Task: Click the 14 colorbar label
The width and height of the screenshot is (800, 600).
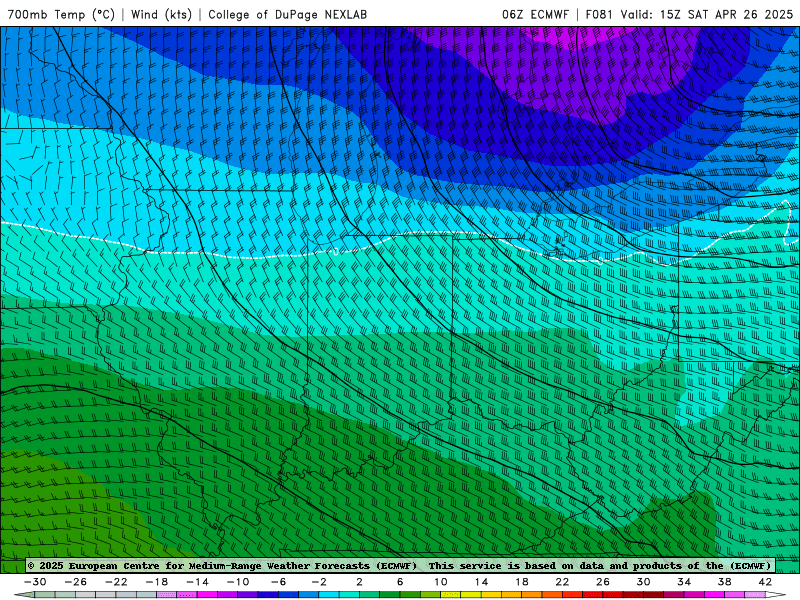Action: (x=481, y=582)
